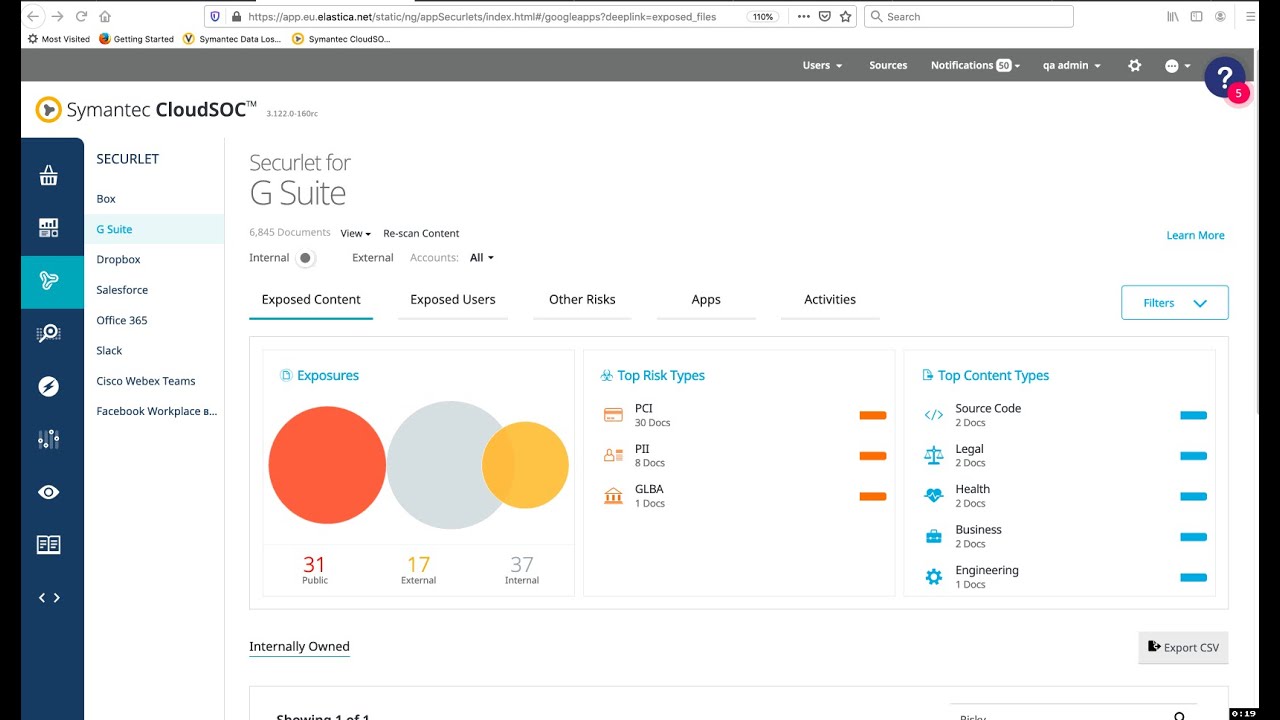1280x720 pixels.
Task: Click the settings gear in top bar
Action: pos(1134,65)
